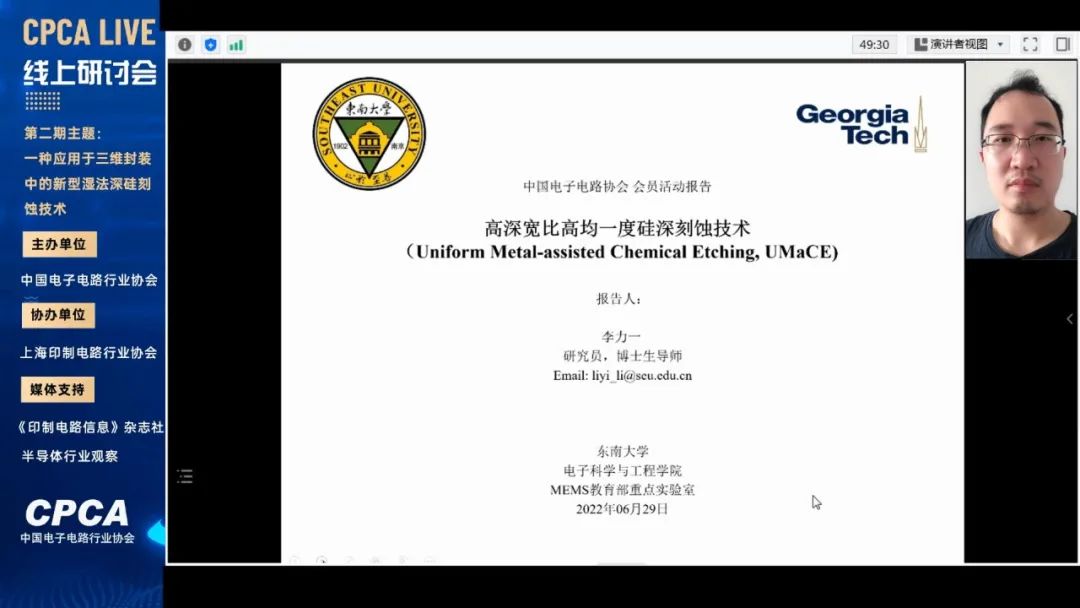The width and height of the screenshot is (1080, 608).
Task: Select the speaker video thumbnail
Action: (1021, 160)
